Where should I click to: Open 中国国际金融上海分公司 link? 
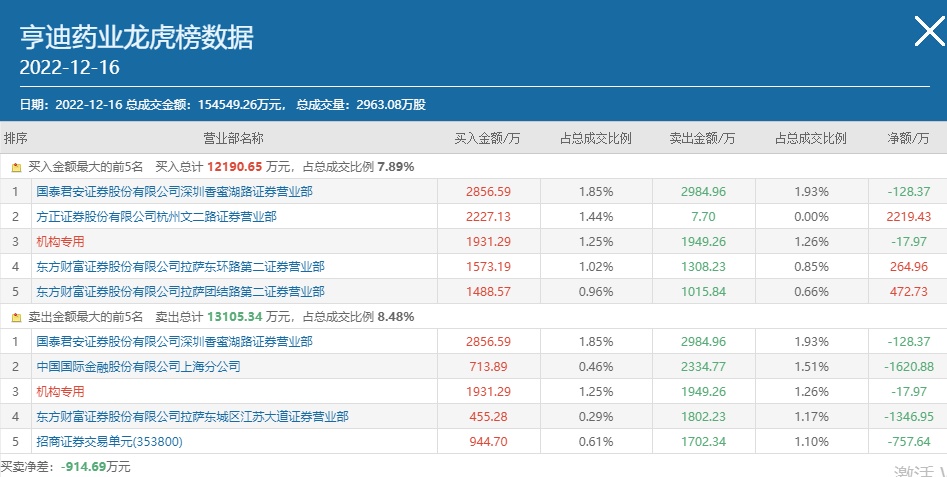(x=138, y=366)
